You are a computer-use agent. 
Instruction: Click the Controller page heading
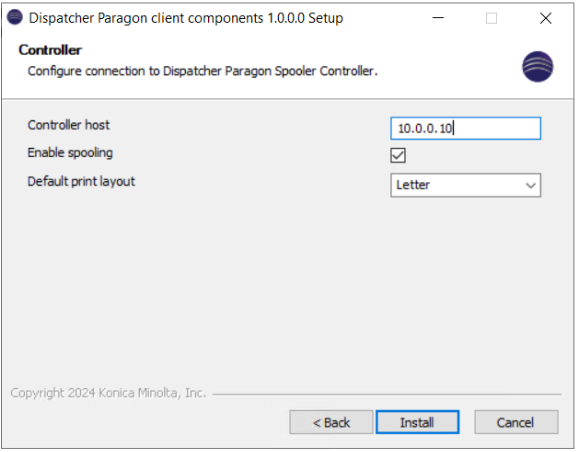[x=50, y=50]
